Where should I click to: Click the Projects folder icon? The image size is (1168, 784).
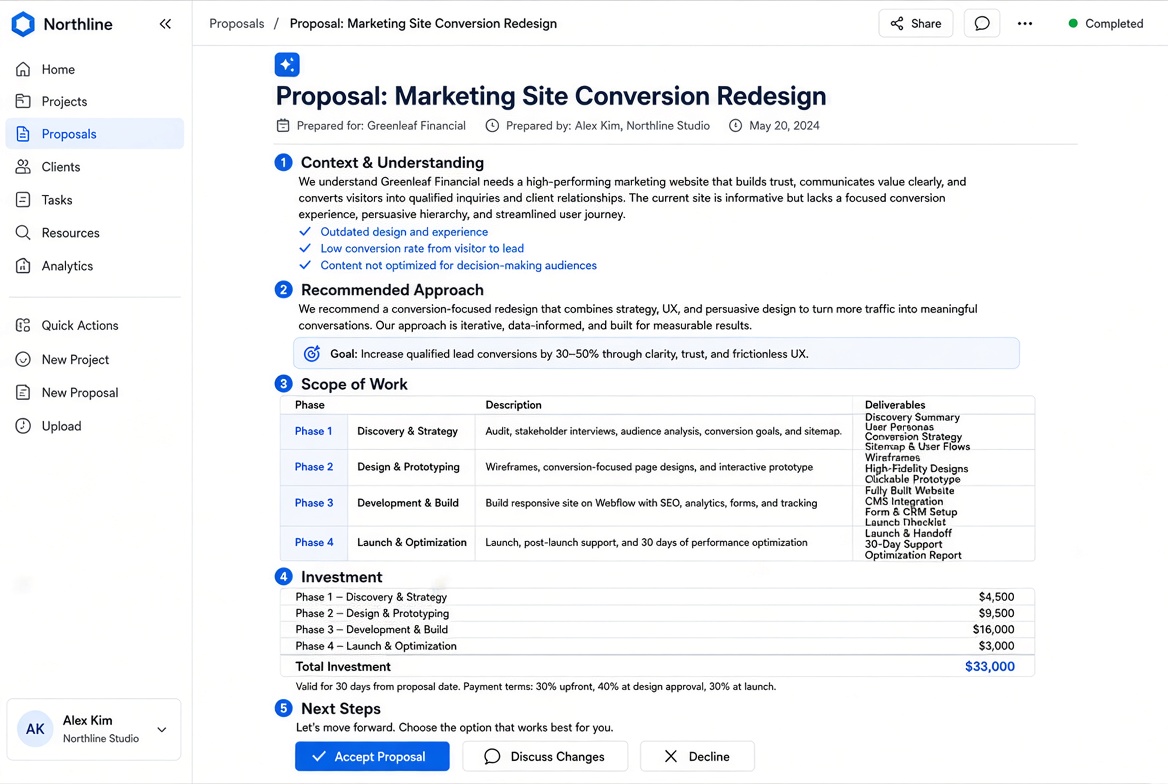(23, 101)
